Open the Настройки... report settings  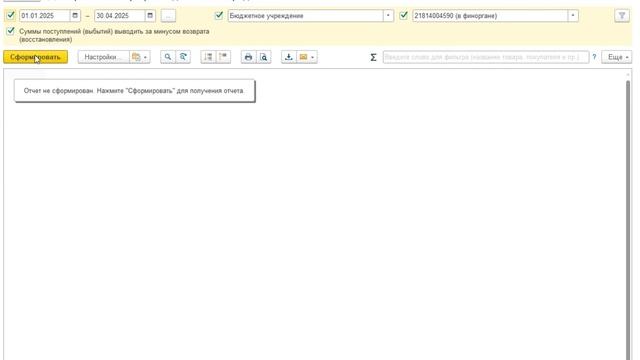pyautogui.click(x=103, y=57)
